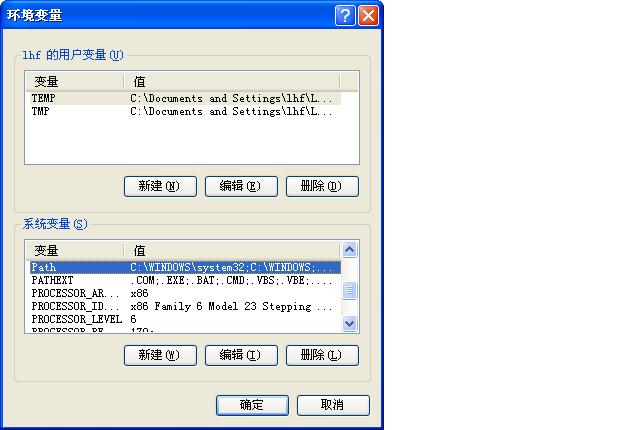The height and width of the screenshot is (430, 640).
Task: Confirm with the 确定 button
Action: (252, 405)
